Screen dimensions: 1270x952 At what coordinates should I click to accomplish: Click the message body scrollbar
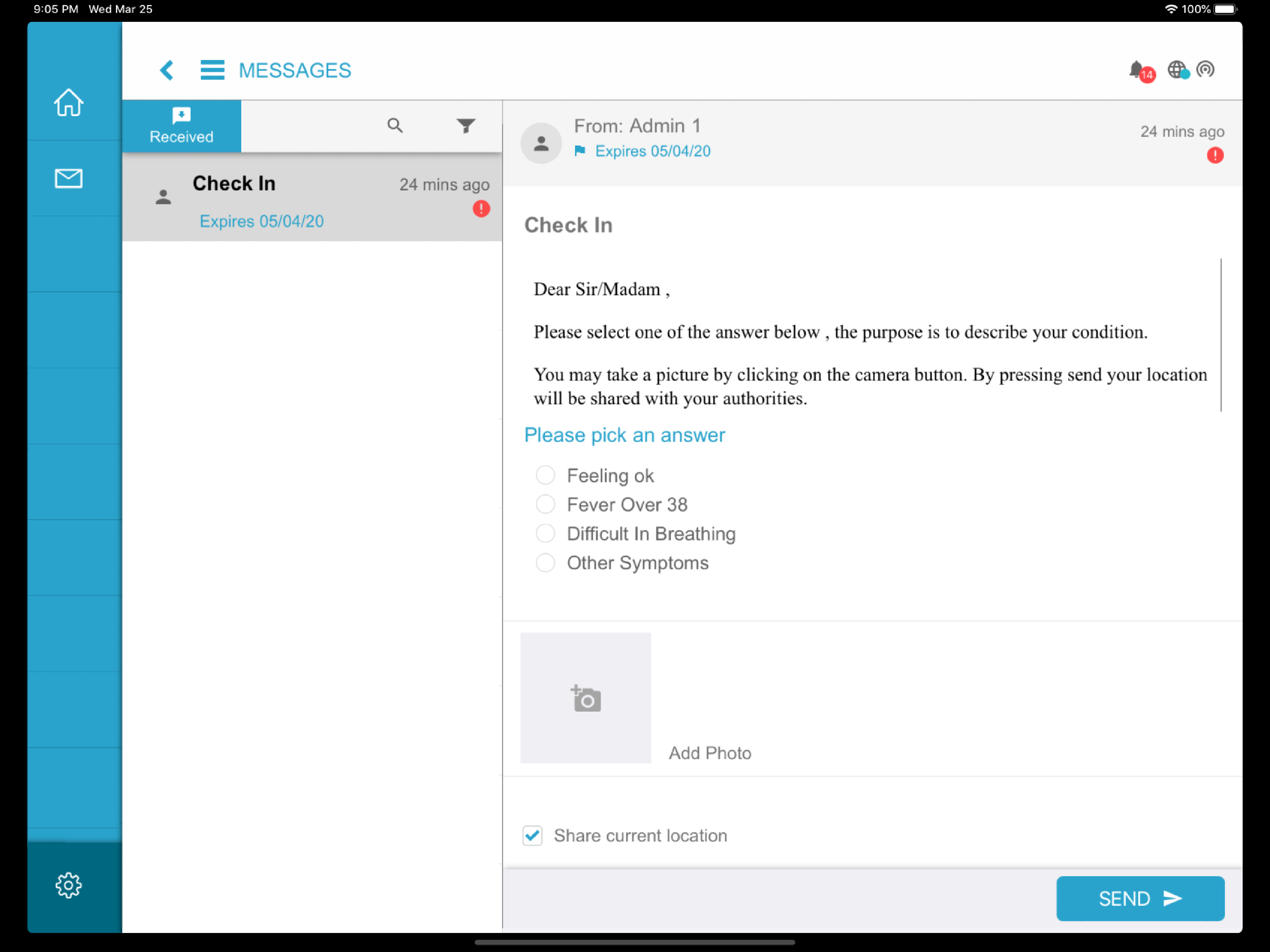(1221, 335)
